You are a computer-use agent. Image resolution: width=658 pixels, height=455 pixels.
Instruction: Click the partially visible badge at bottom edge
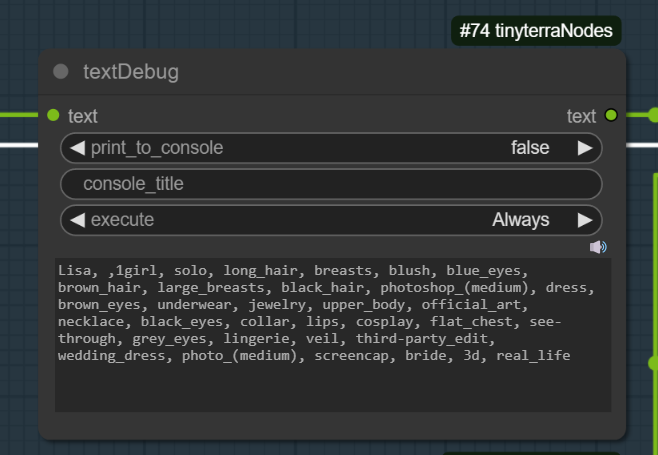[x=532, y=451]
